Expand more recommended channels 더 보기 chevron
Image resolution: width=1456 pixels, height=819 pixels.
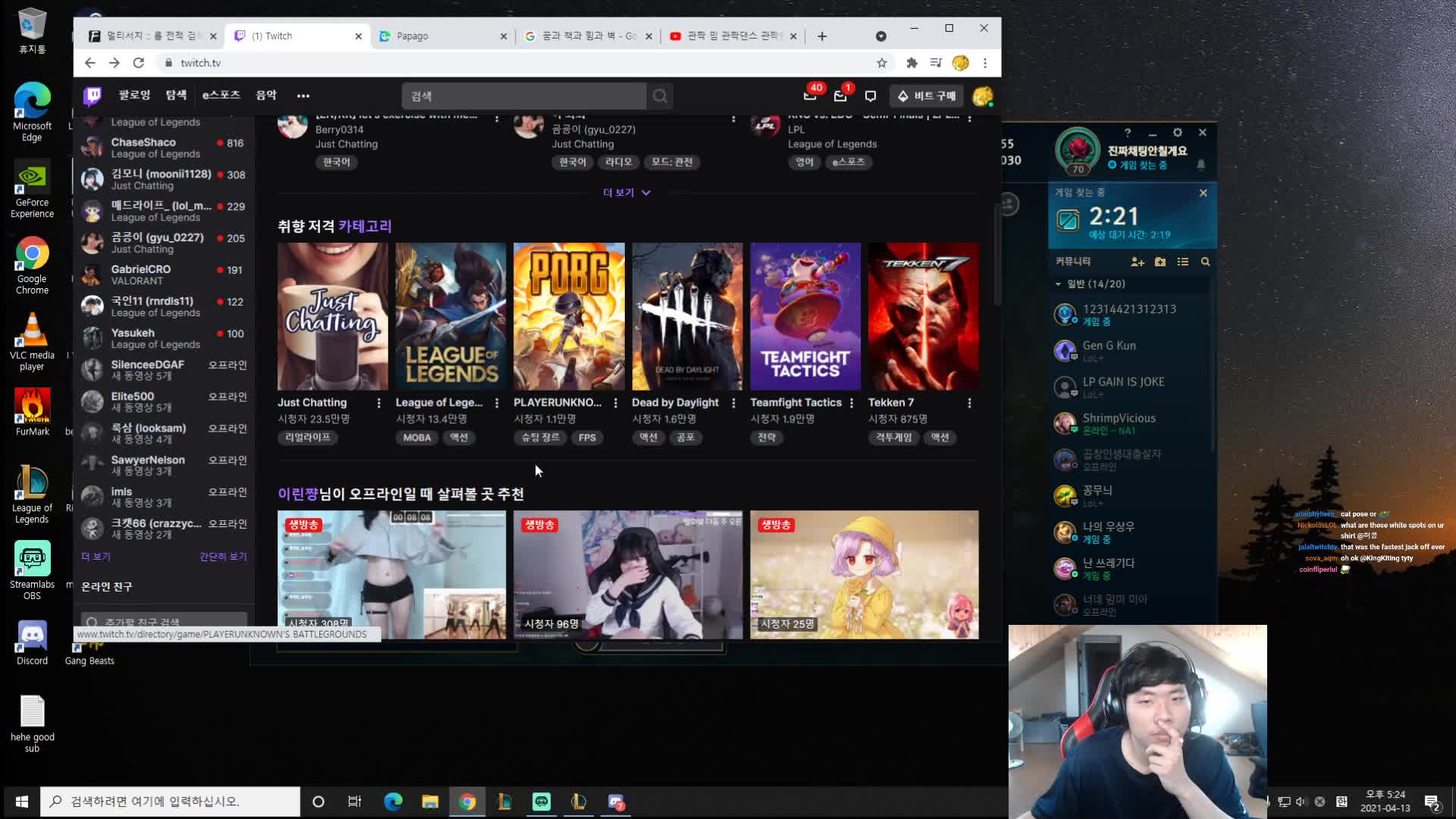[x=626, y=193]
